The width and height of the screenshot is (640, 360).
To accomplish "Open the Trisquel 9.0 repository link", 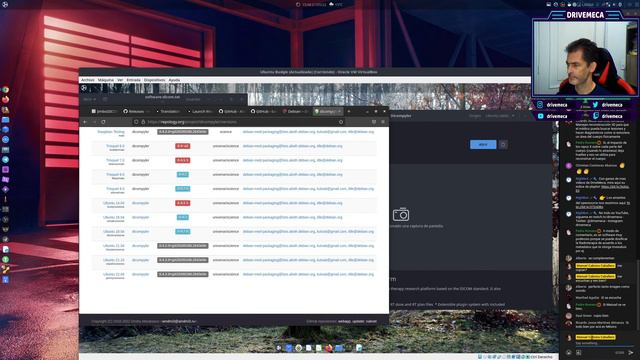I will 115,189.
